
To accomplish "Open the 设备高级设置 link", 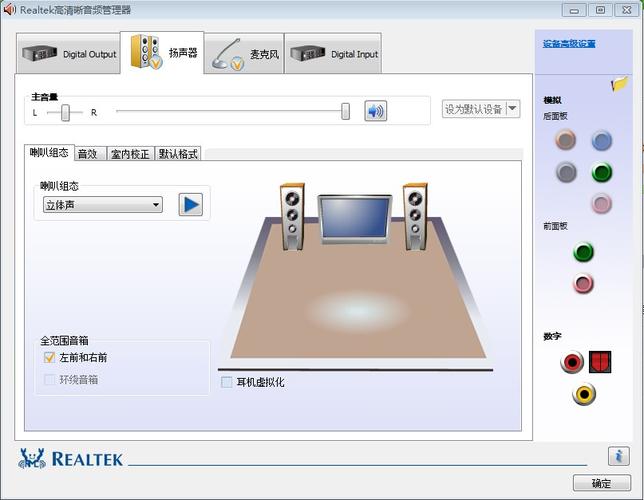I will click(569, 44).
